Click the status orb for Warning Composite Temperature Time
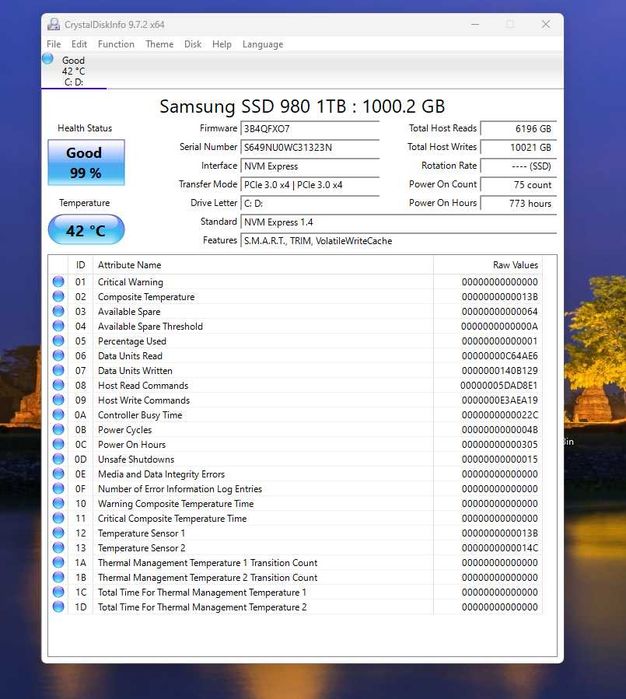This screenshot has width=626, height=699. (58, 503)
